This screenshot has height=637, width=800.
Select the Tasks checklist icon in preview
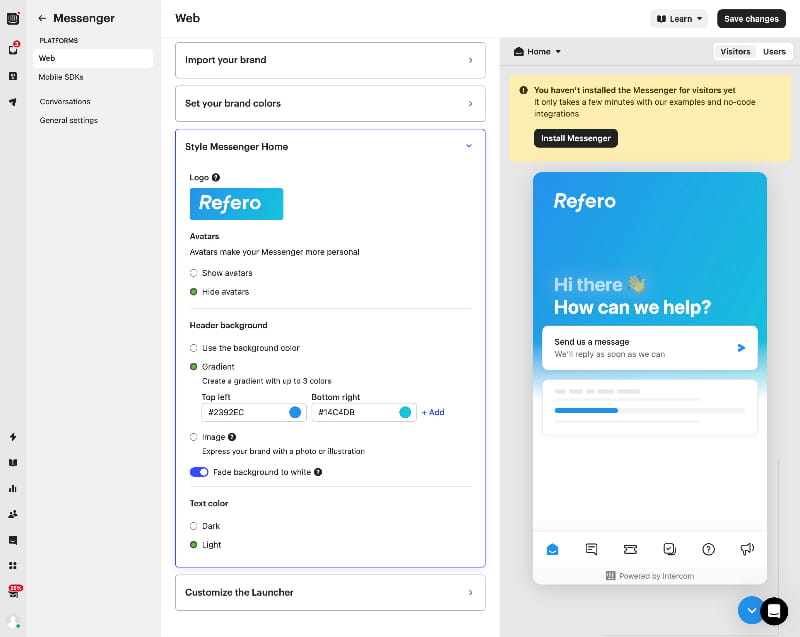669,549
